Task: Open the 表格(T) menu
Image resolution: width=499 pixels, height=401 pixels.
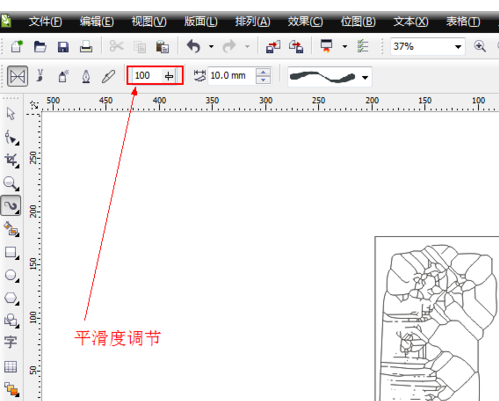Action: [463, 22]
